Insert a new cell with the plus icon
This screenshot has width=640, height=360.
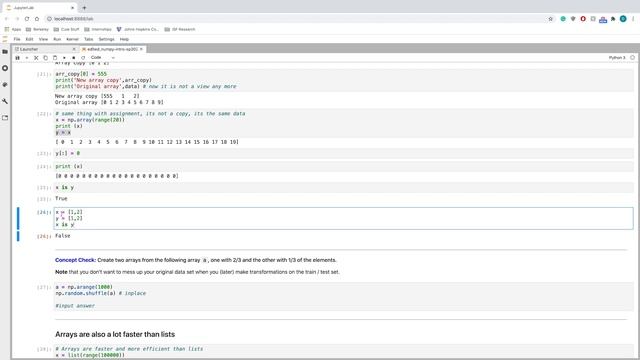point(27,58)
